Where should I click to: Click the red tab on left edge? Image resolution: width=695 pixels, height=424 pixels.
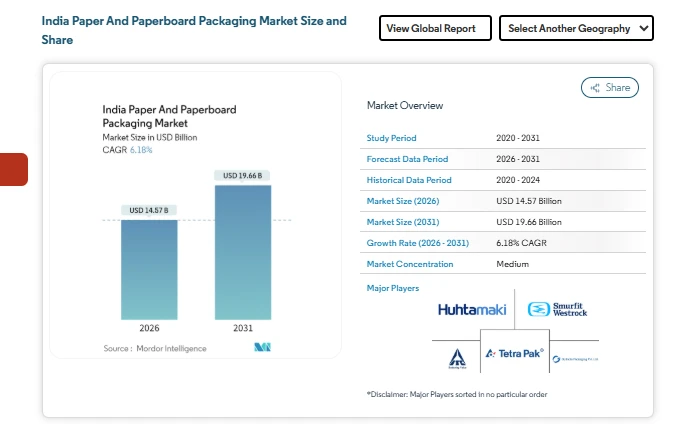(13, 169)
